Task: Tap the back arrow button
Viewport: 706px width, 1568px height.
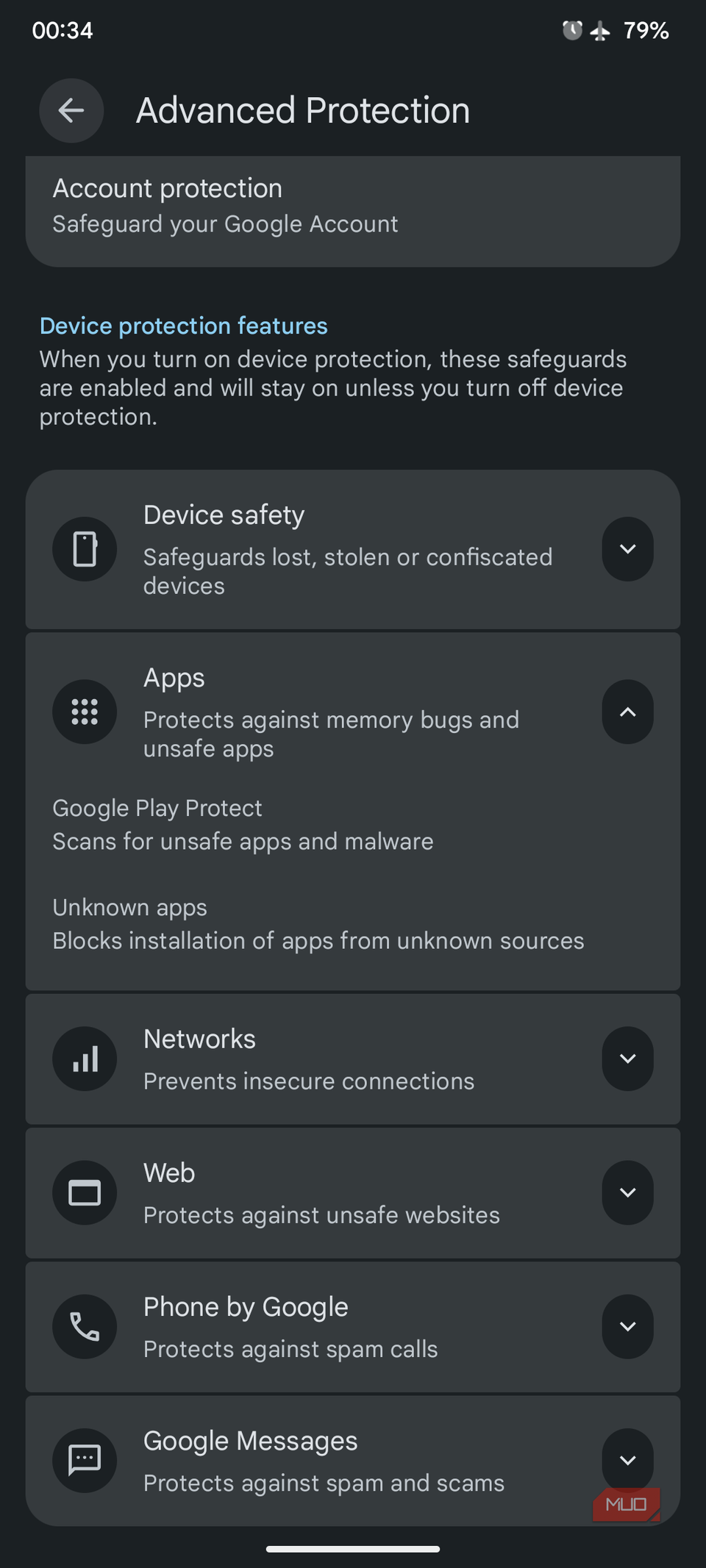Action: click(x=71, y=111)
